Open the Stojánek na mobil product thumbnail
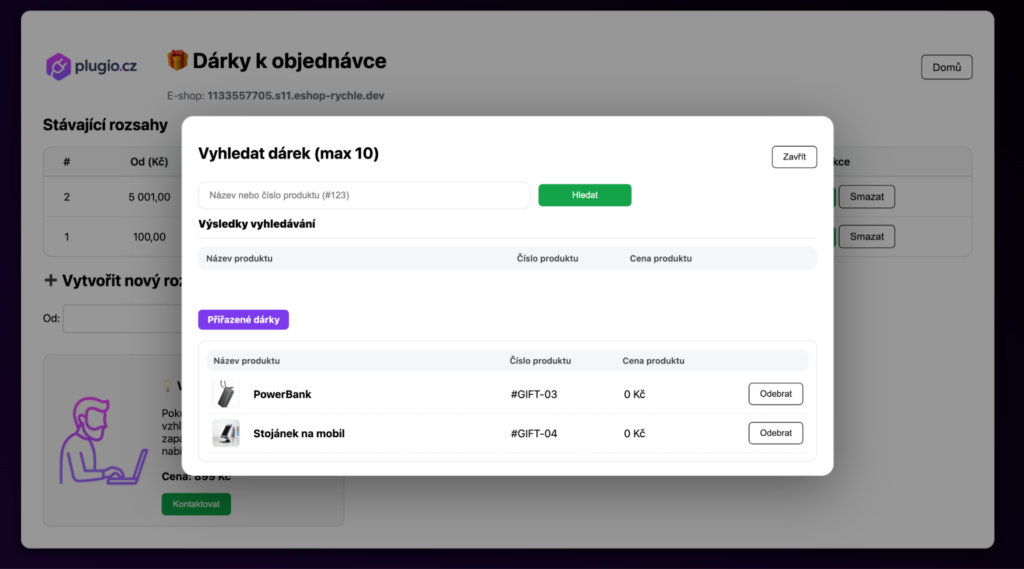Screen dimensions: 1024x569 coord(226,433)
